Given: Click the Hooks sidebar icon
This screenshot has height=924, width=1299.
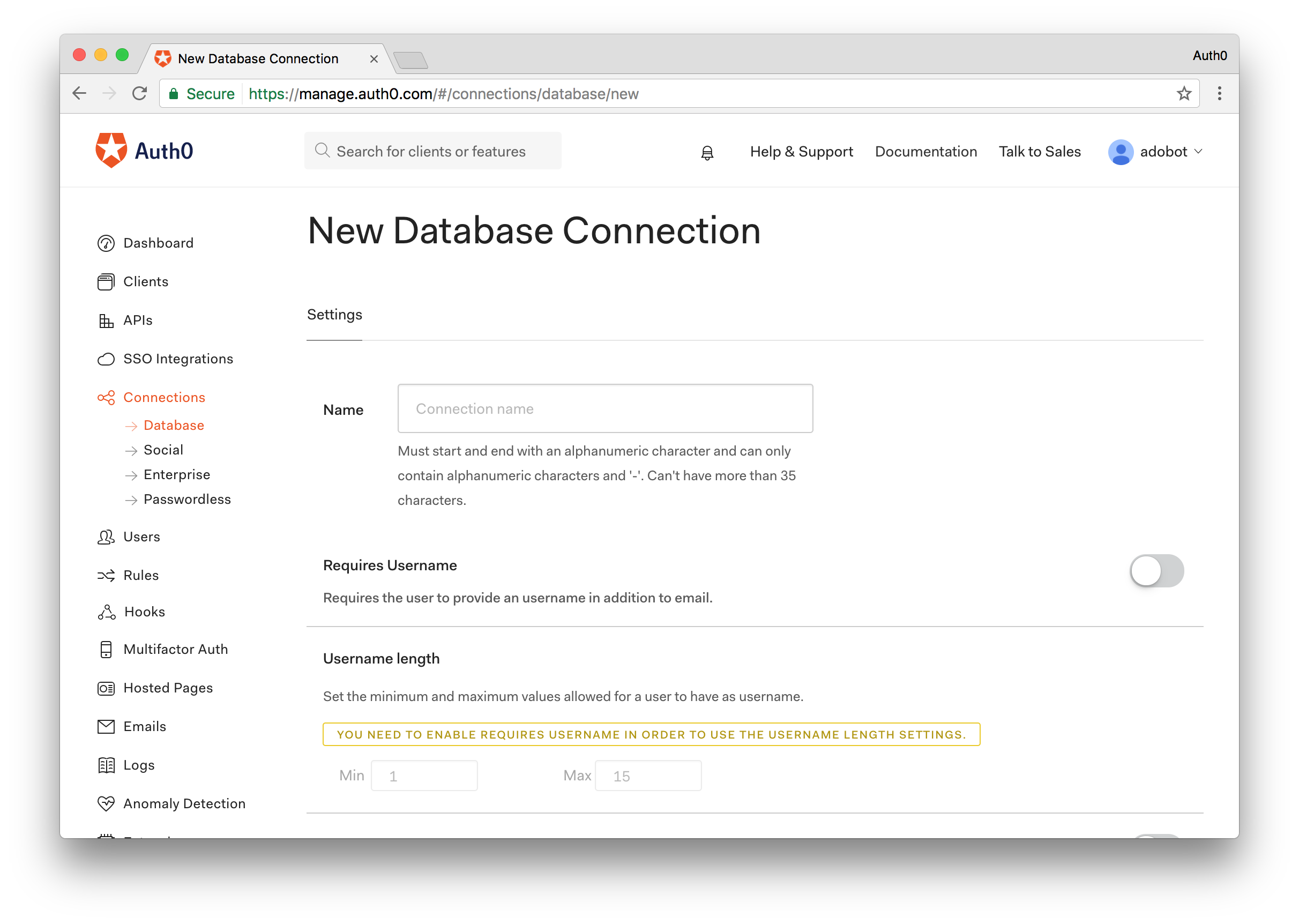Looking at the screenshot, I should point(106,612).
